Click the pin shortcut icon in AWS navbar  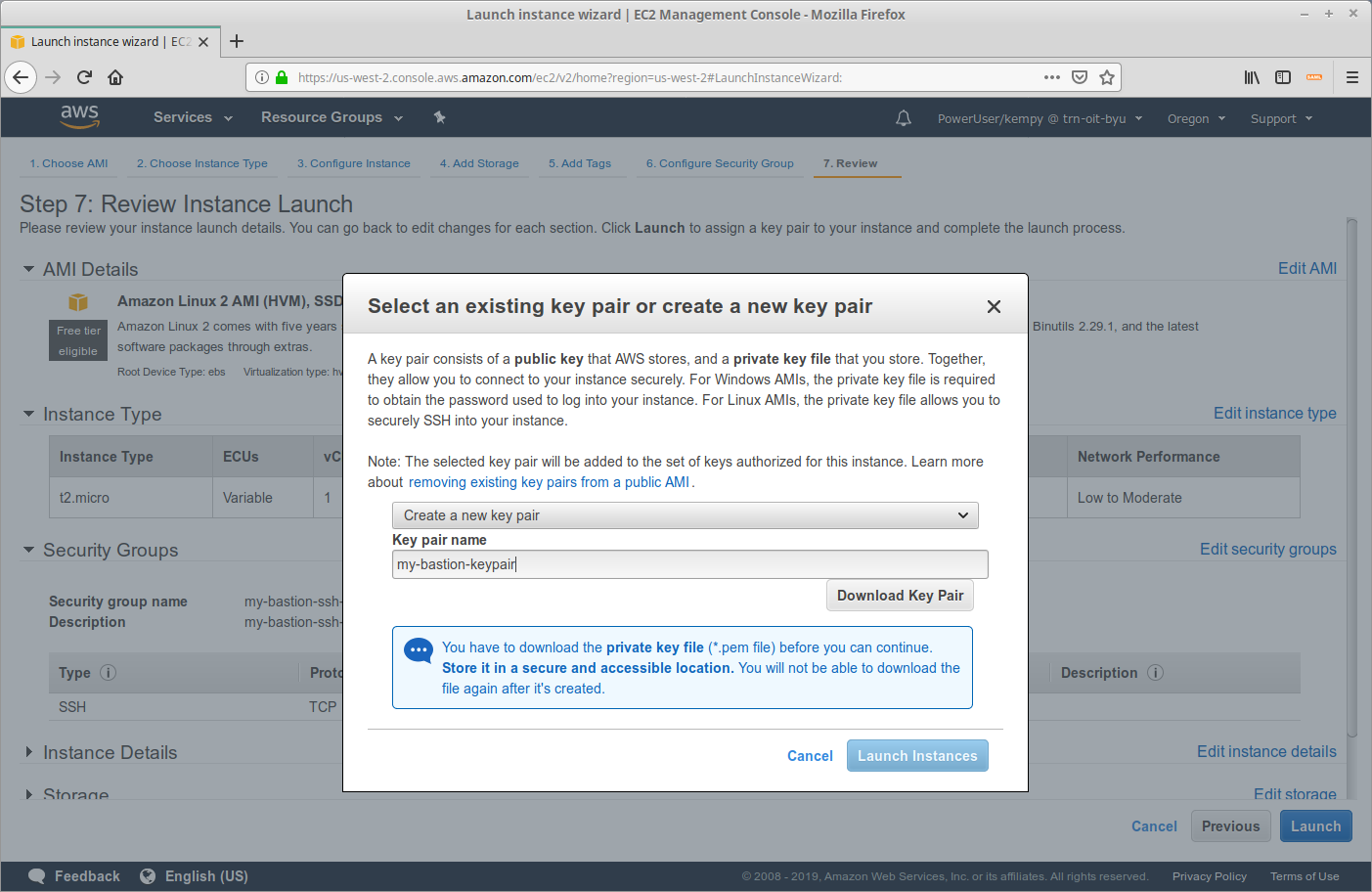tap(440, 117)
